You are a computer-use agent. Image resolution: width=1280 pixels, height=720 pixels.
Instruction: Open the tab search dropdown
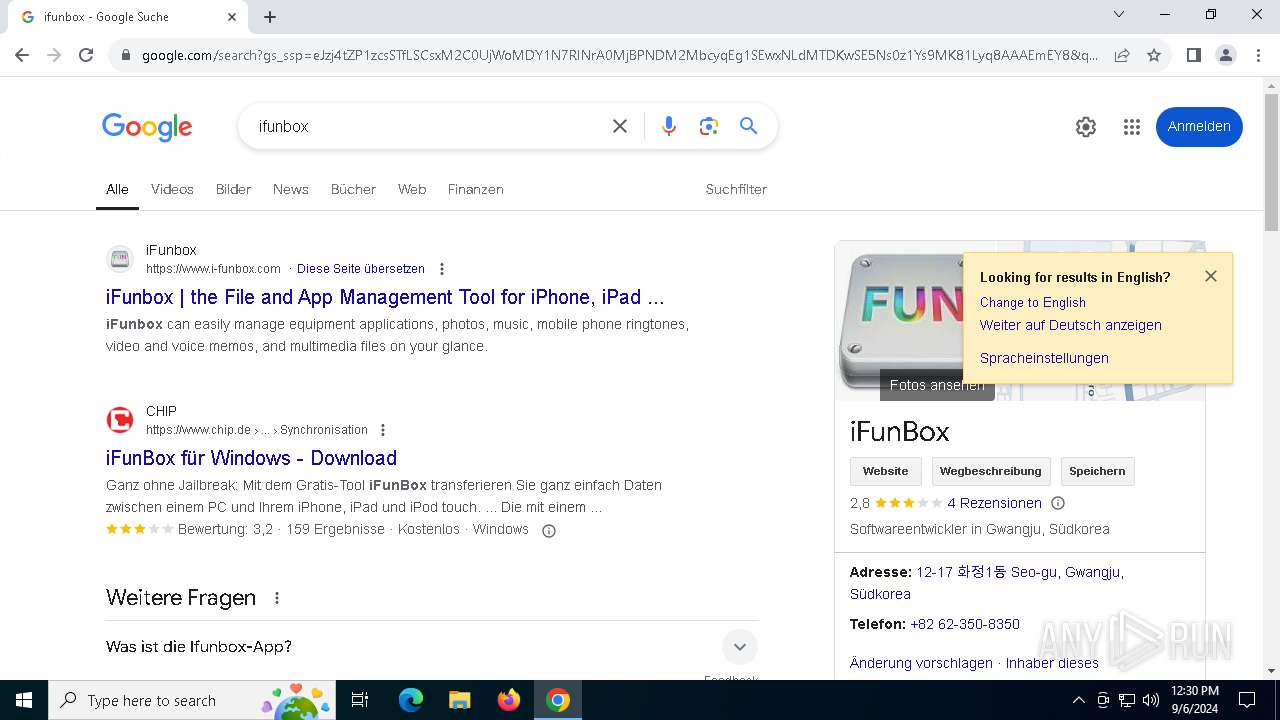pos(1119,14)
